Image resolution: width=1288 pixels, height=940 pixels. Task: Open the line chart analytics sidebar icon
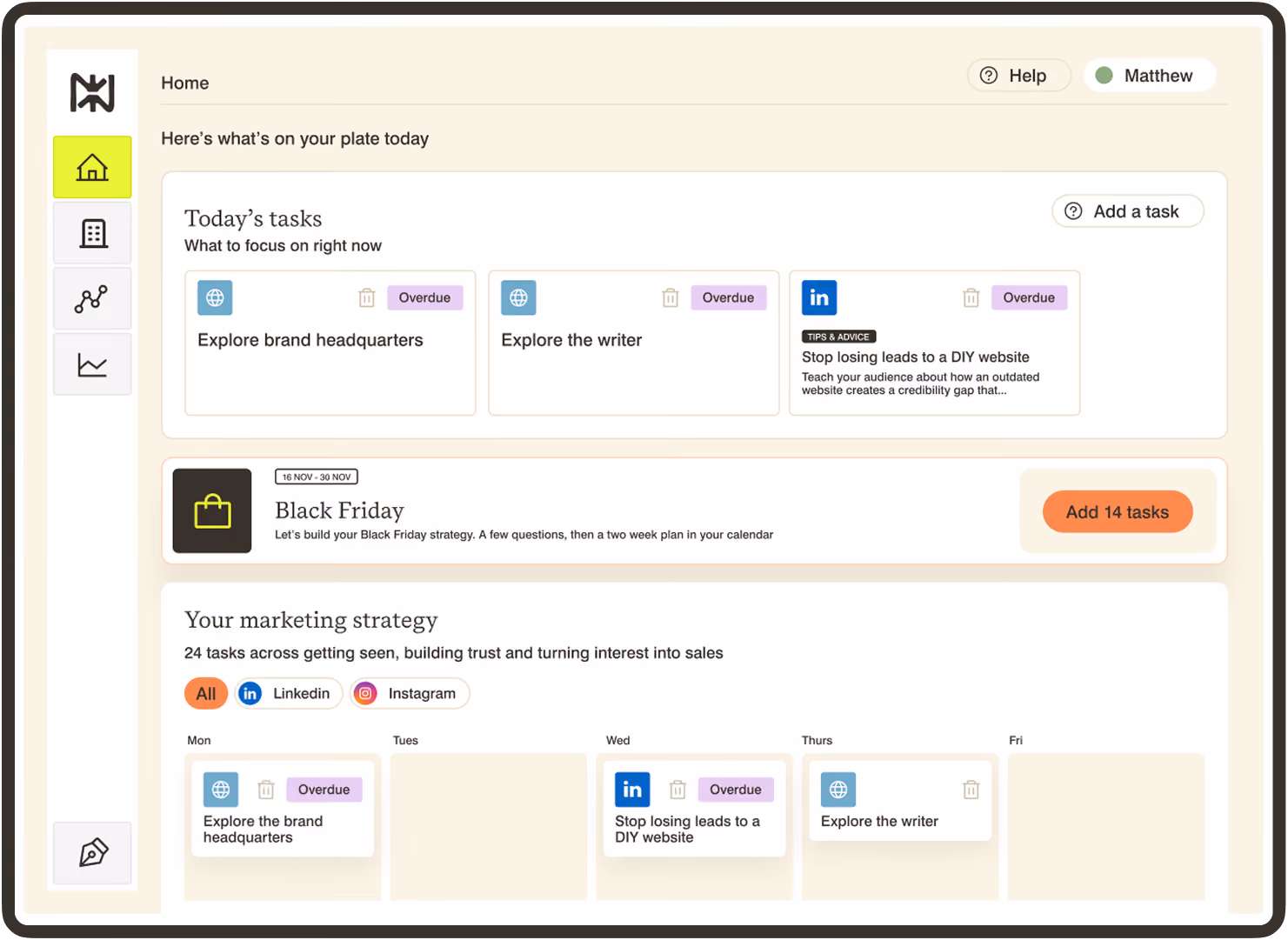(92, 364)
